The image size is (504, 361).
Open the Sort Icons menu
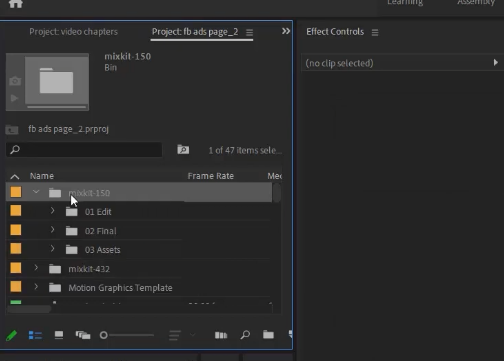point(175,335)
